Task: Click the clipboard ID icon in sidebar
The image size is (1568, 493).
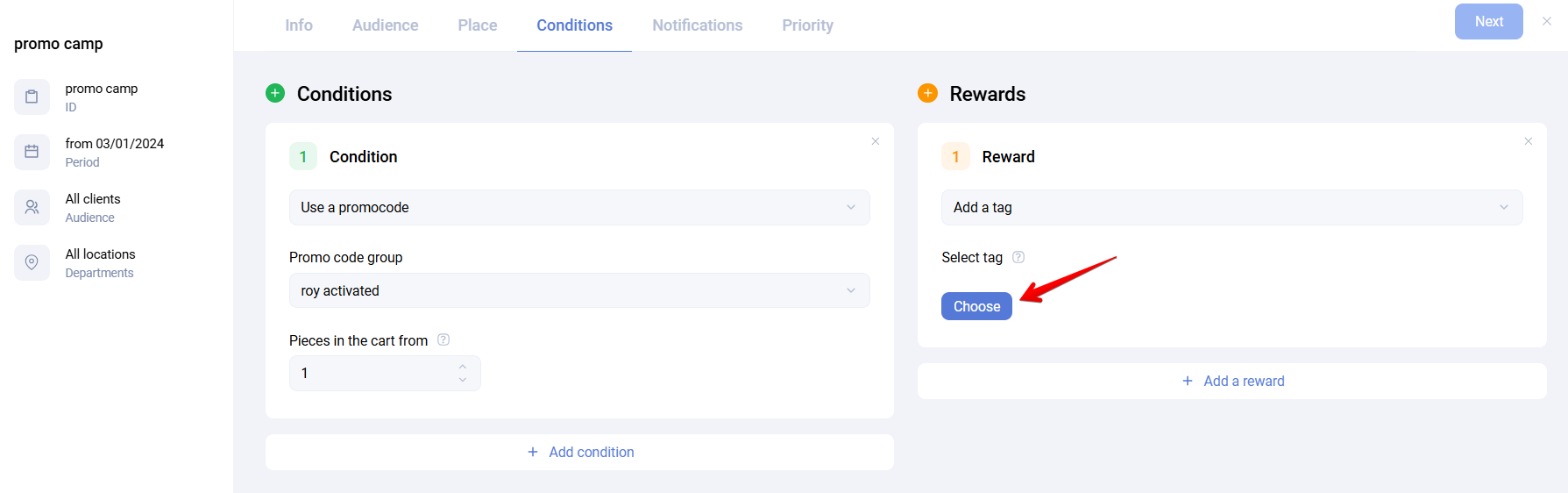Action: pos(32,97)
